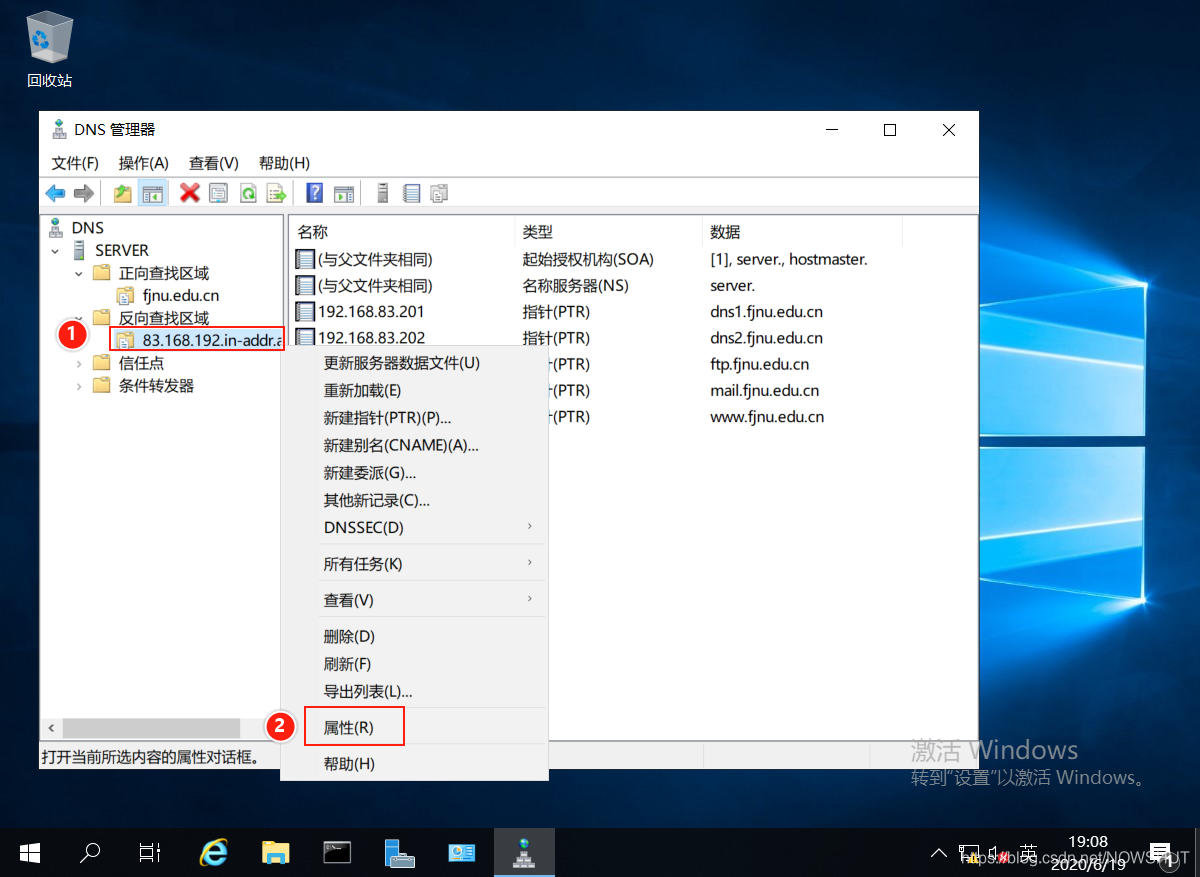Image resolution: width=1200 pixels, height=877 pixels.
Task: Open the Windows Start menu
Action: click(x=30, y=852)
